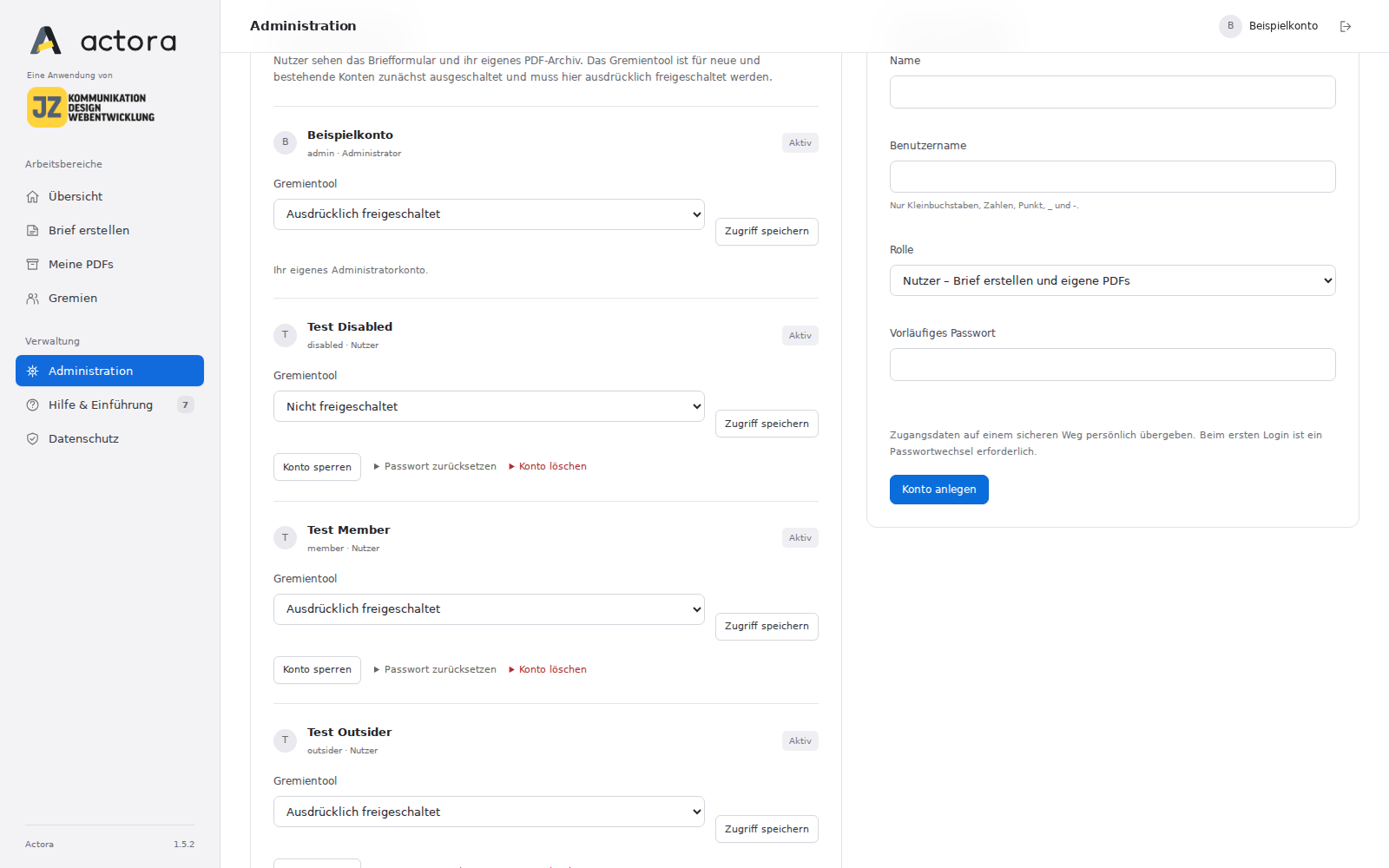Image resolution: width=1389 pixels, height=868 pixels.
Task: Click Zugriff speichern for Test Disabled
Action: [767, 424]
